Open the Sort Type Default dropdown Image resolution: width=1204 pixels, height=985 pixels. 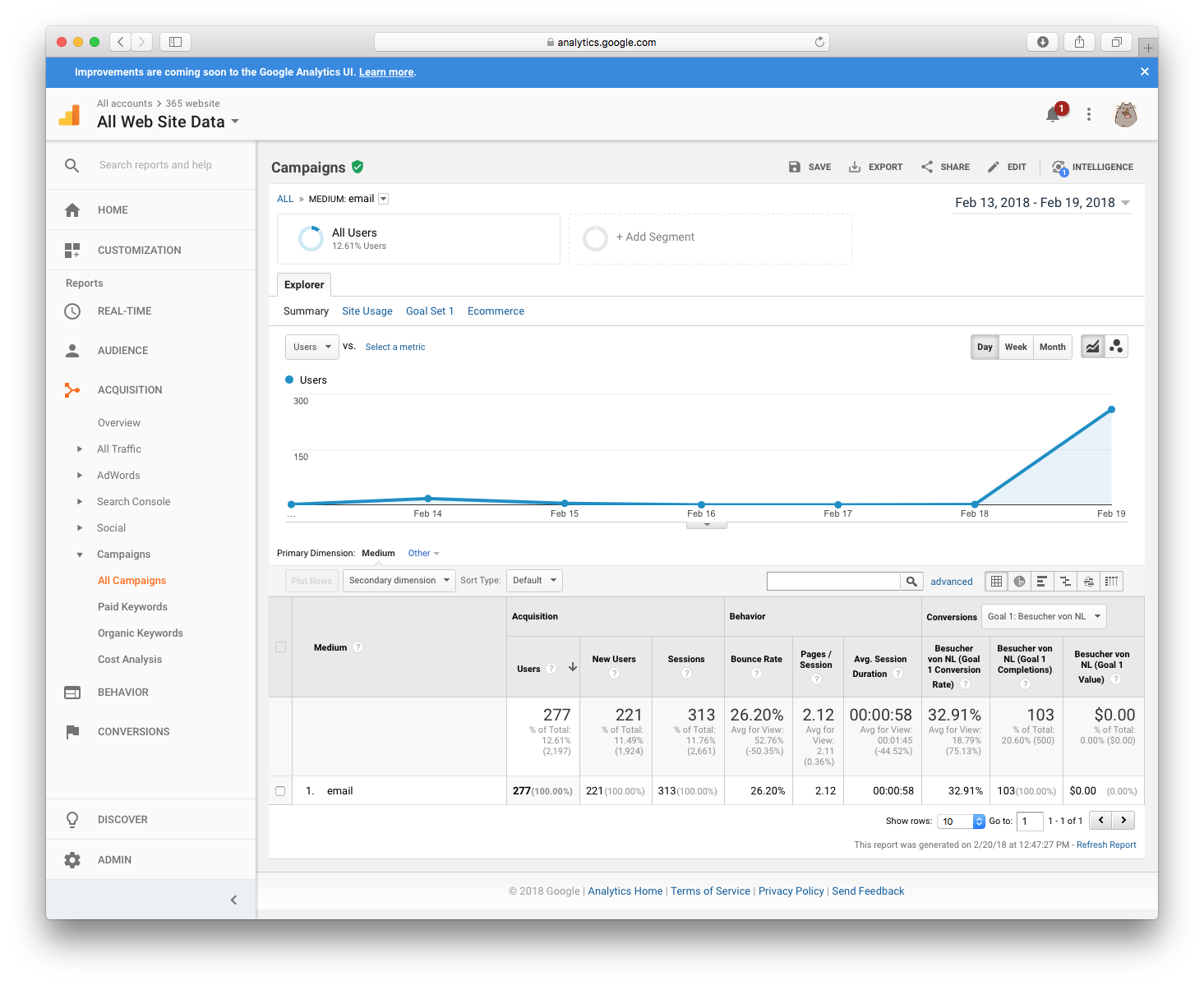coord(534,581)
